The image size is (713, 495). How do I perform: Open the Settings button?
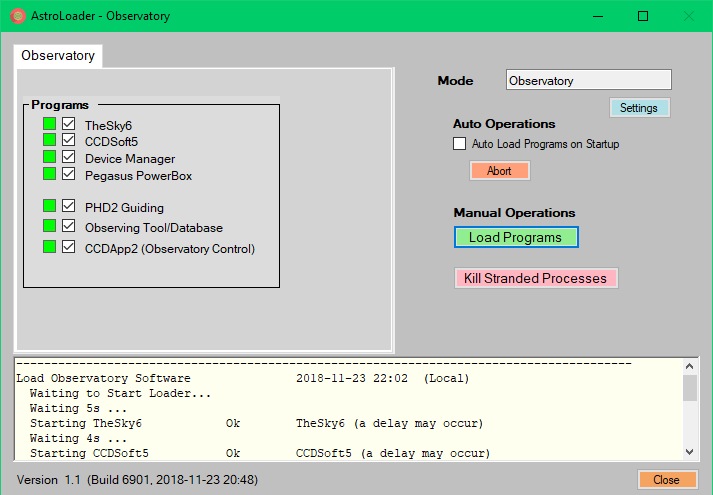point(639,108)
